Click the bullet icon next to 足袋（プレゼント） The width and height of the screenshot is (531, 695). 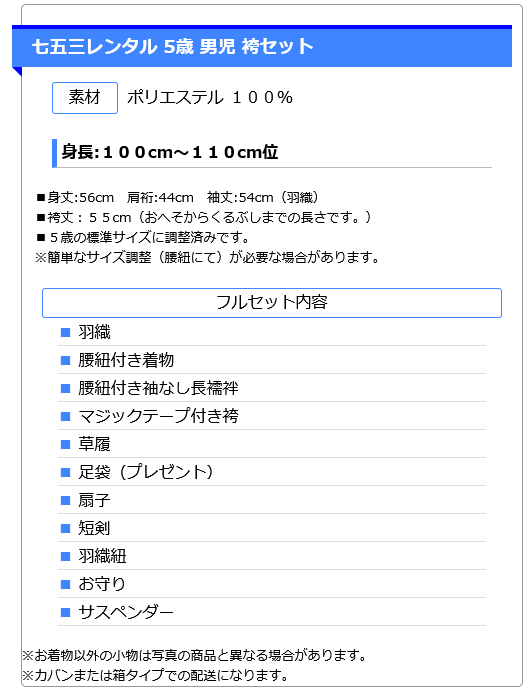(66, 472)
